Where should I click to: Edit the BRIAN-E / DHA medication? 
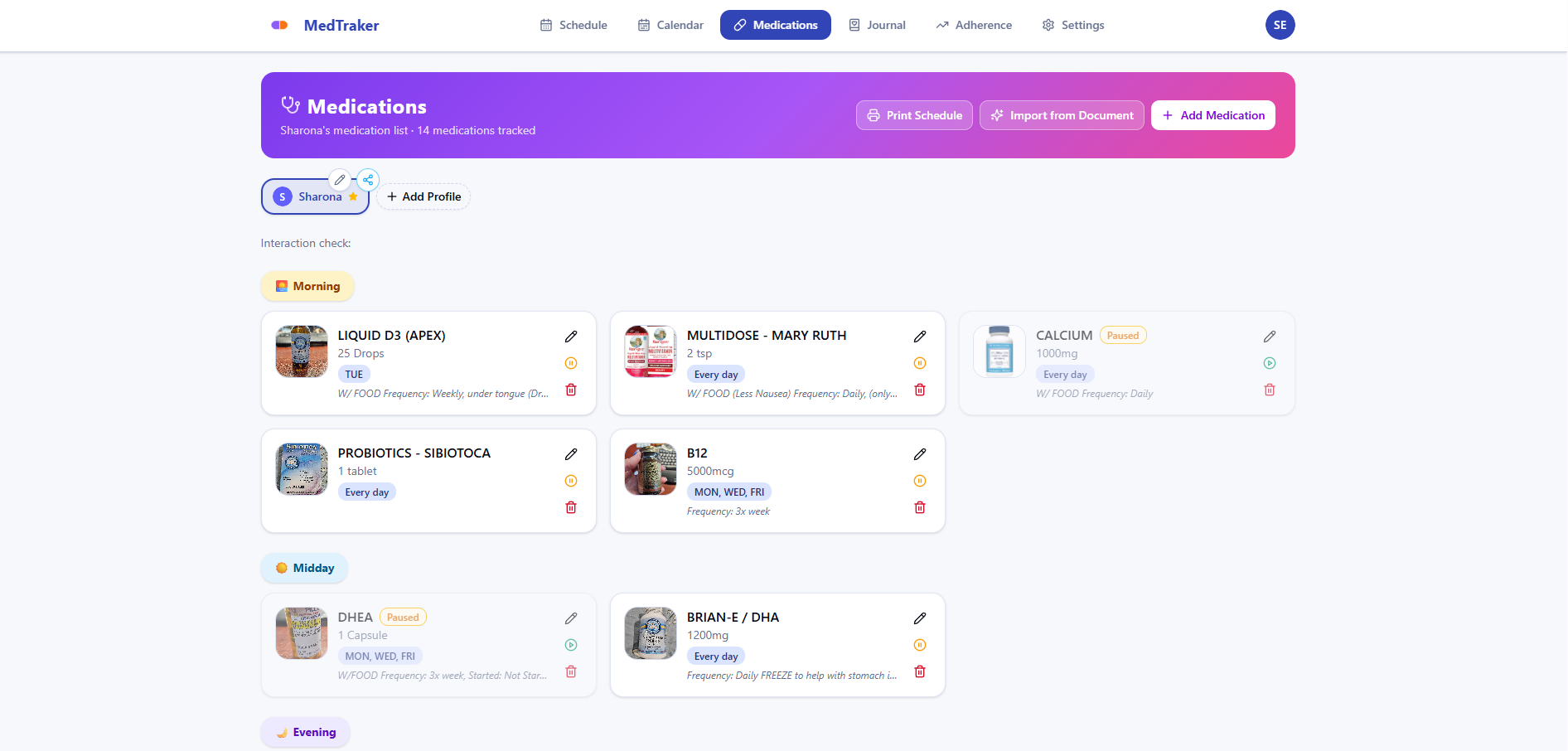(920, 618)
